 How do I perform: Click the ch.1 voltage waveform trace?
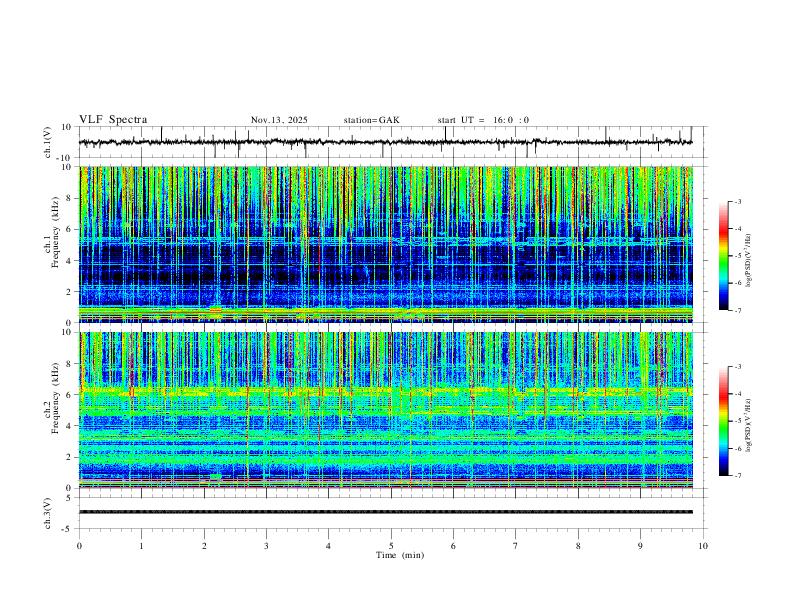pyautogui.click(x=385, y=142)
